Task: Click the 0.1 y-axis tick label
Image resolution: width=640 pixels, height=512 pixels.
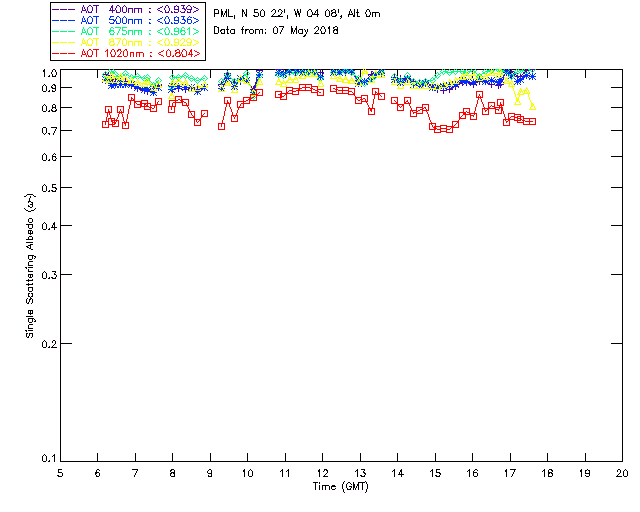Action: coord(49,459)
